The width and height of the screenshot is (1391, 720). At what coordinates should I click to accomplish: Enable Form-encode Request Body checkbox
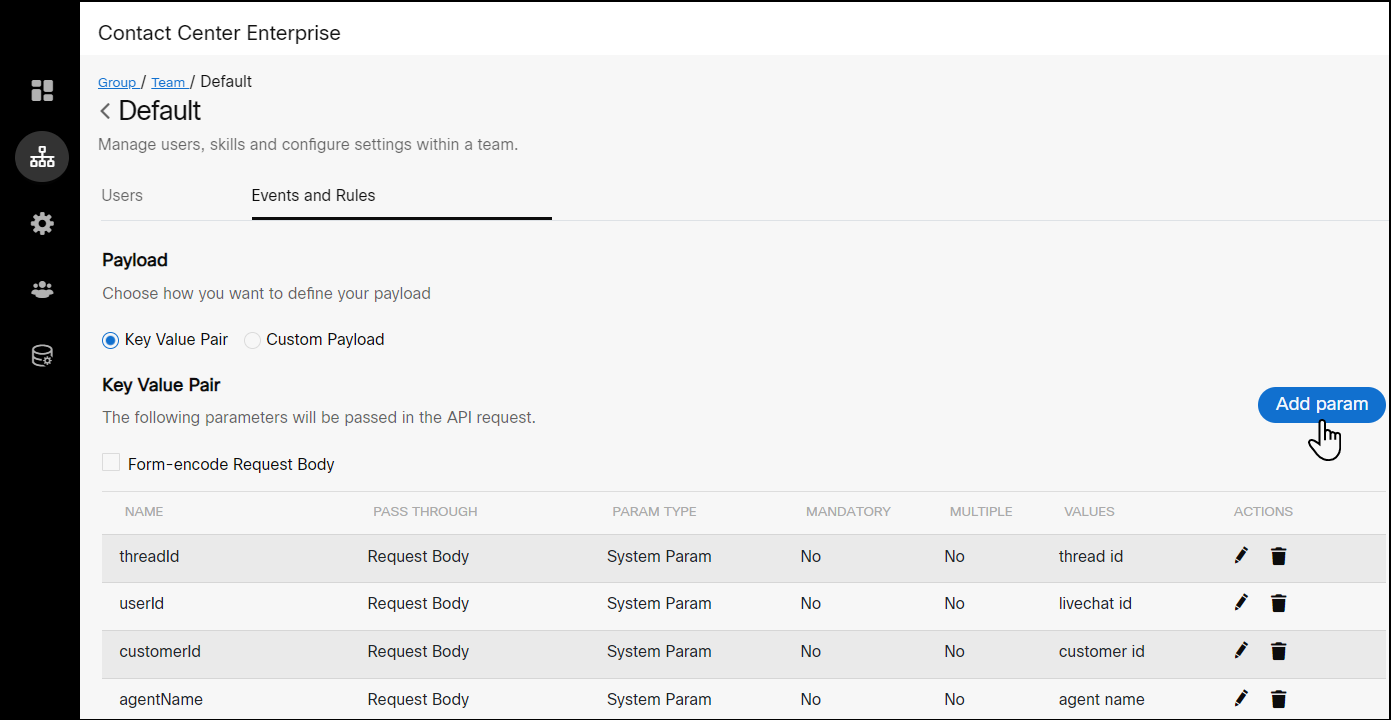click(x=111, y=463)
